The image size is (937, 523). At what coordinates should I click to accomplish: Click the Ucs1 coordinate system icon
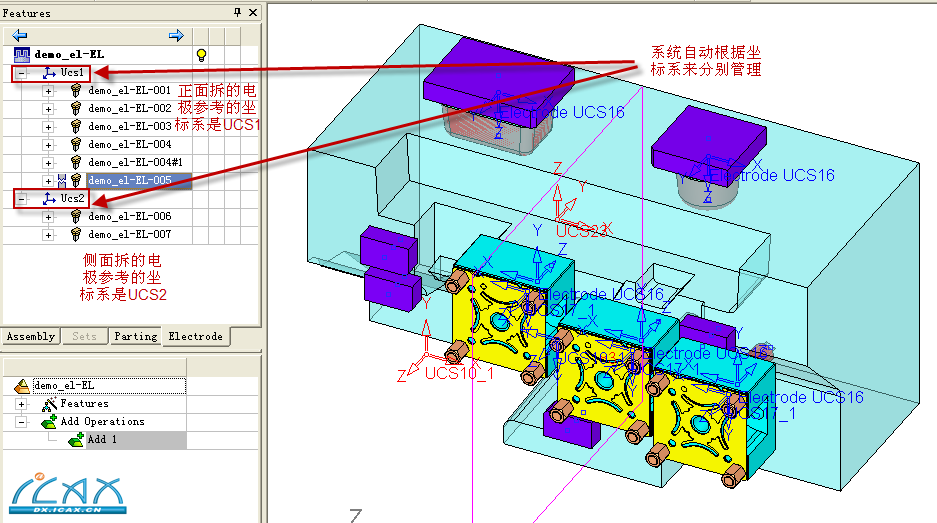tap(49, 73)
